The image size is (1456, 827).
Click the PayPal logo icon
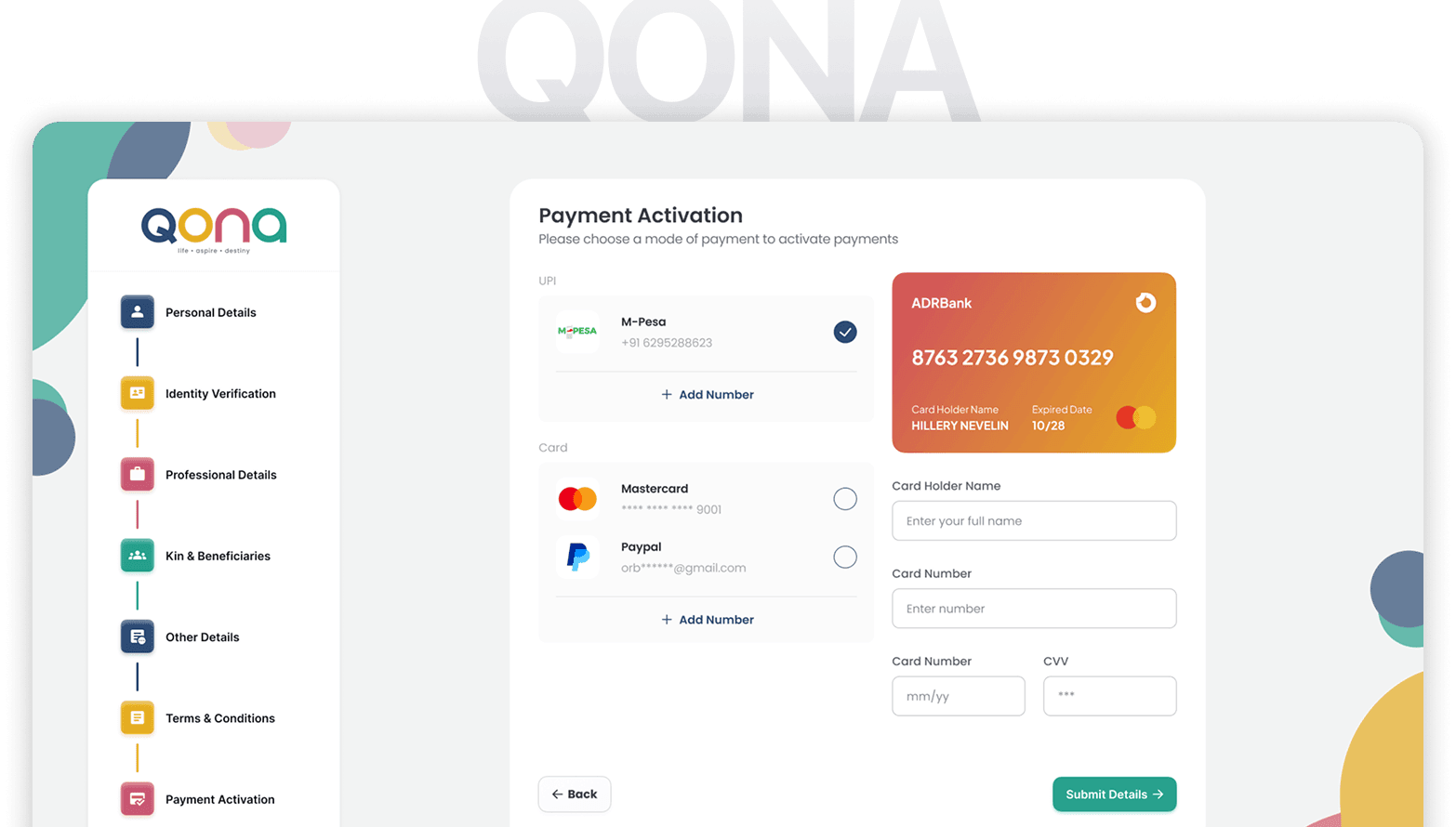pos(577,557)
